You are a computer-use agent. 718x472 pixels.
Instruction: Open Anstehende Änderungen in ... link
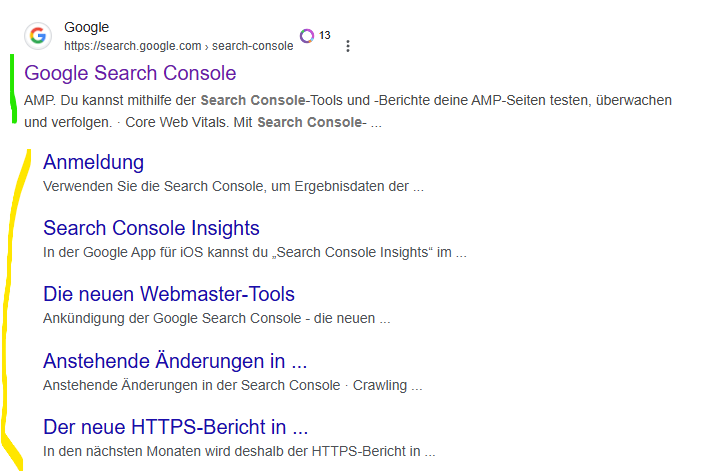click(175, 361)
